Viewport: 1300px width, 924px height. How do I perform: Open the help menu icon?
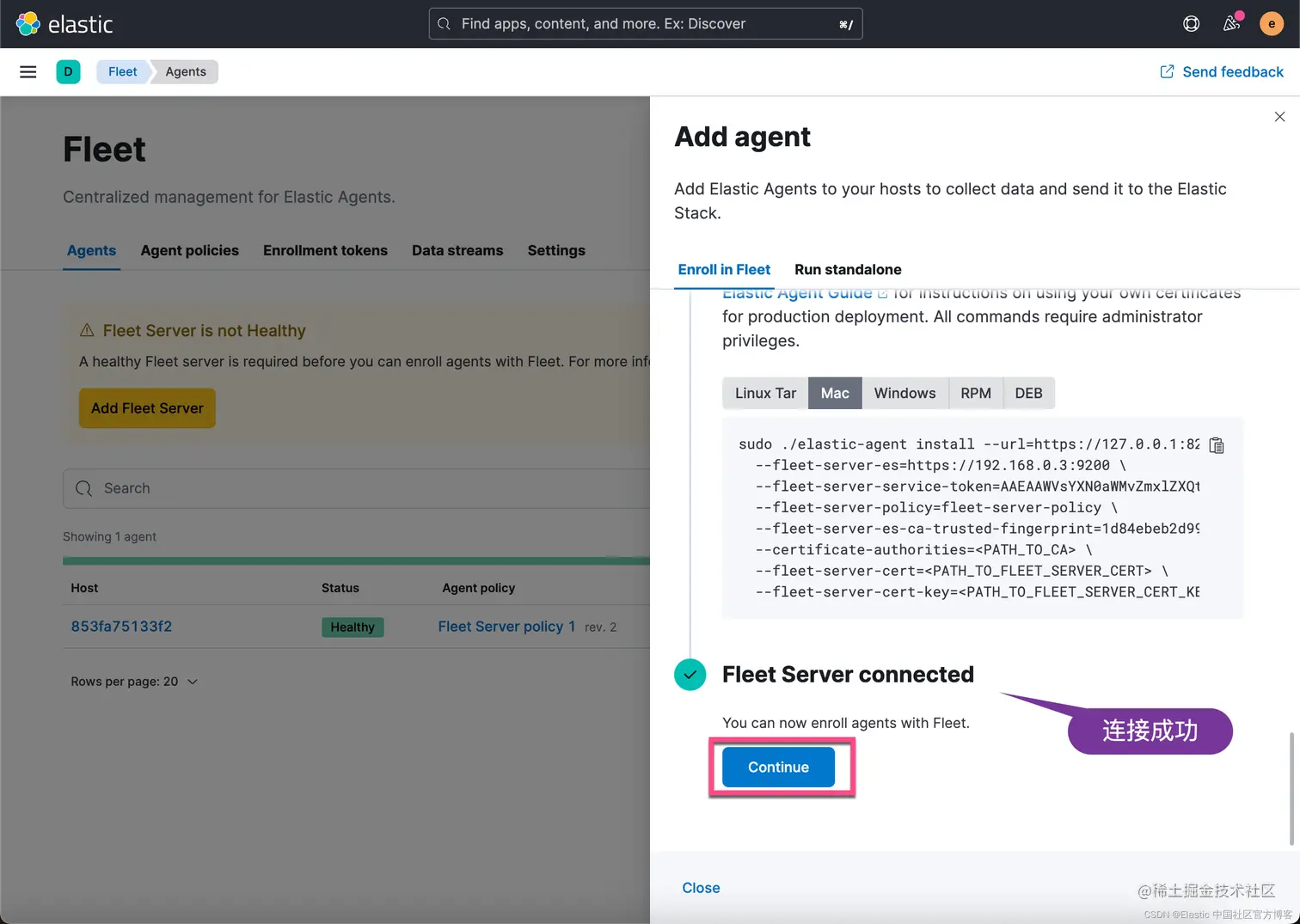click(x=1191, y=24)
